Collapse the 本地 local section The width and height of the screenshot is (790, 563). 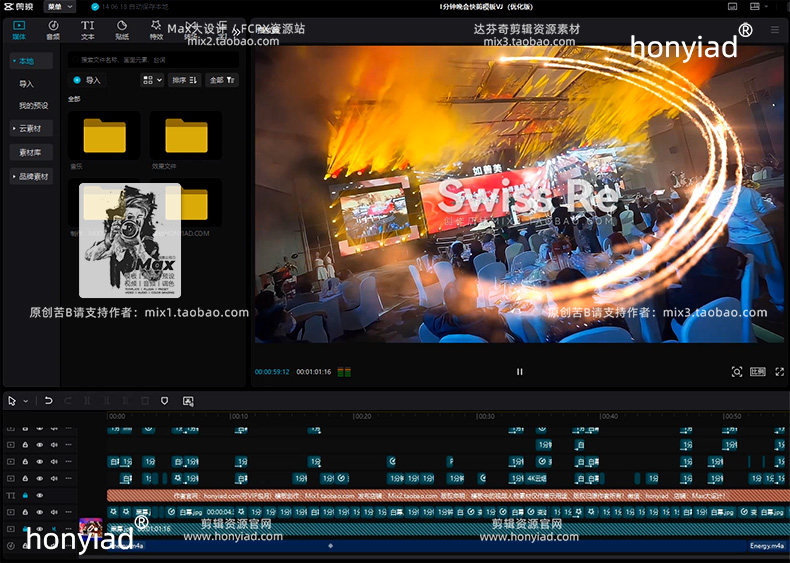(31, 61)
